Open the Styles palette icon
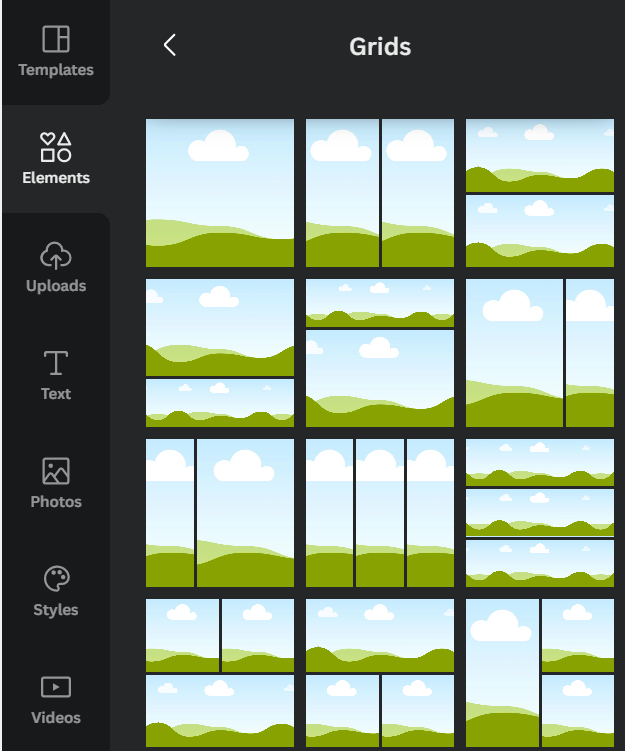625x751 pixels. pos(57,579)
